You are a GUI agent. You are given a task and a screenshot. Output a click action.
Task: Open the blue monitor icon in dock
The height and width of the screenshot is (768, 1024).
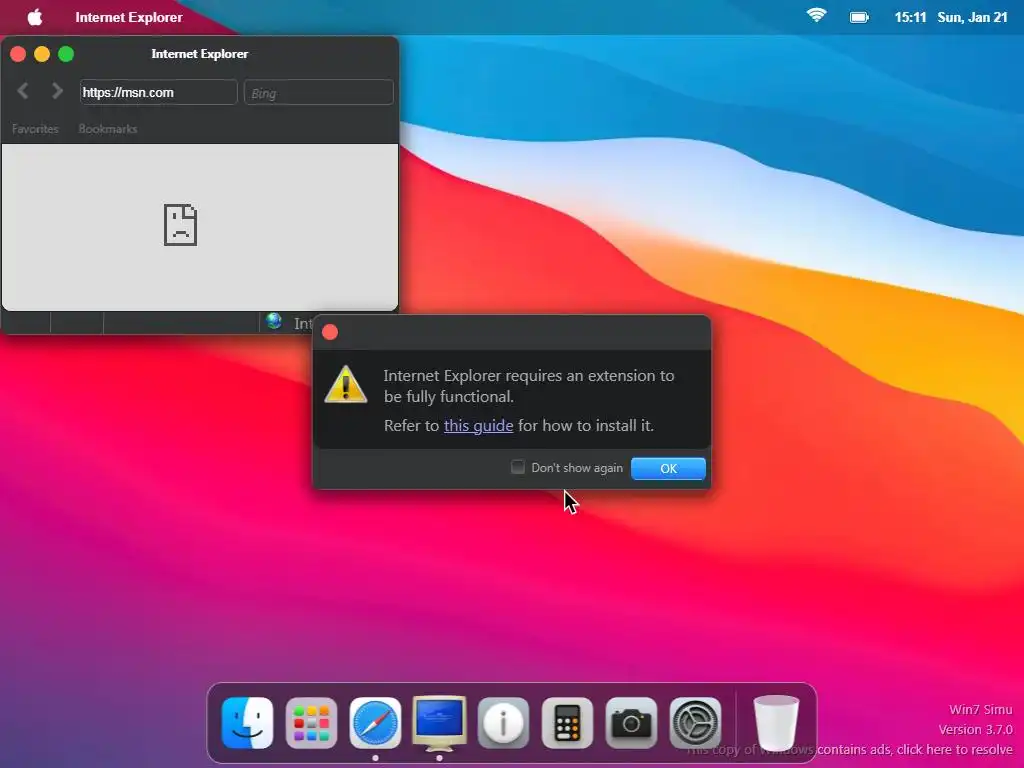(x=440, y=723)
